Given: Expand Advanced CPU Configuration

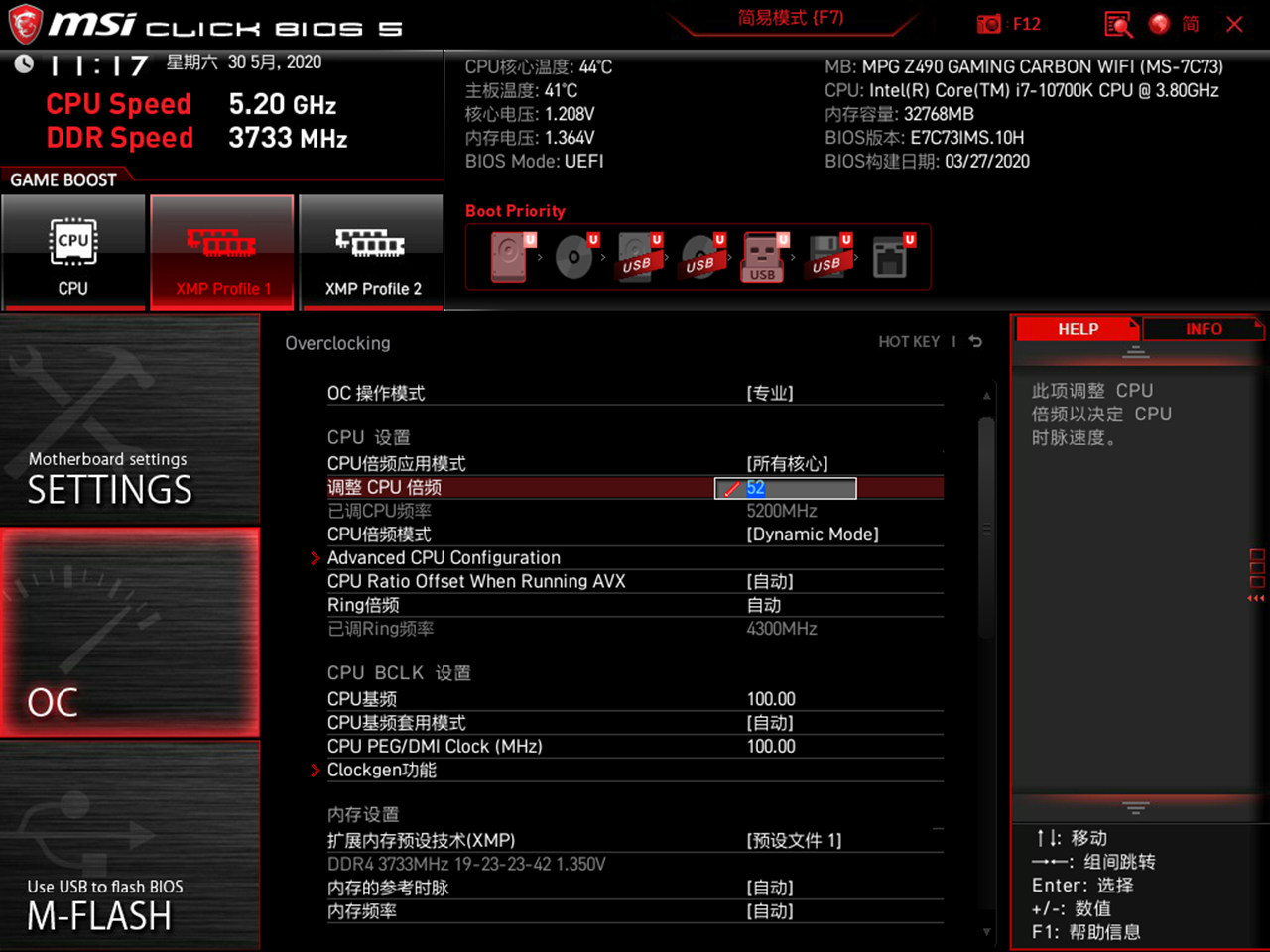Looking at the screenshot, I should point(444,557).
